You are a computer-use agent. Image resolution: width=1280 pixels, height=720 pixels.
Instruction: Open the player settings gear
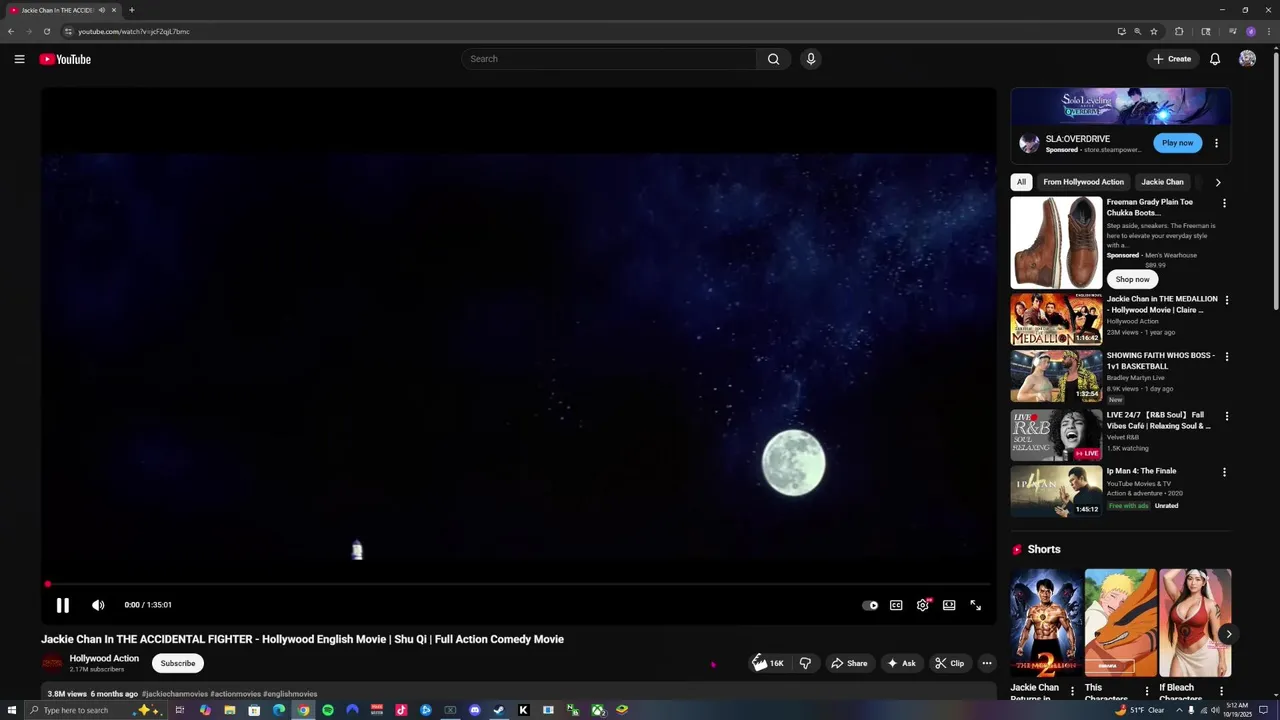coord(923,605)
